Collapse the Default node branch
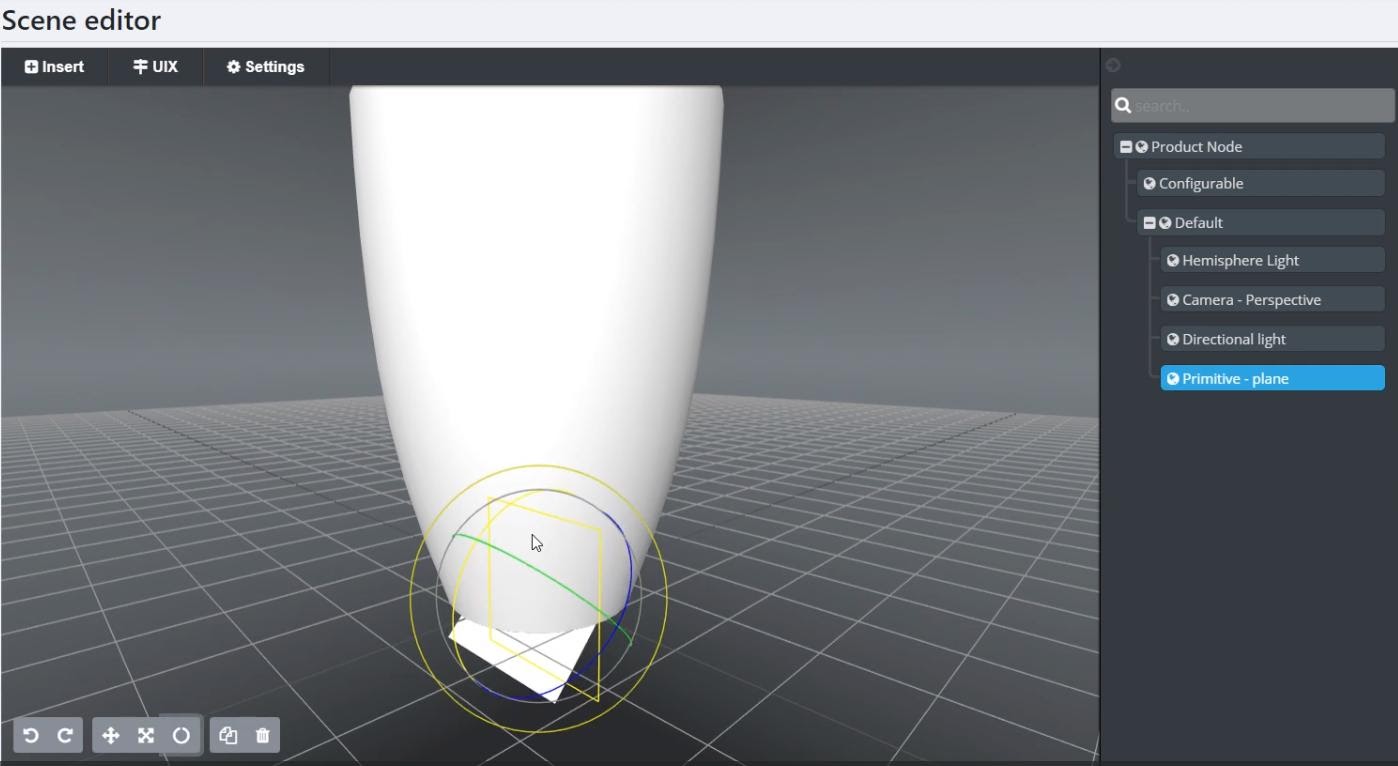Image resolution: width=1398 pixels, height=766 pixels. point(1150,223)
